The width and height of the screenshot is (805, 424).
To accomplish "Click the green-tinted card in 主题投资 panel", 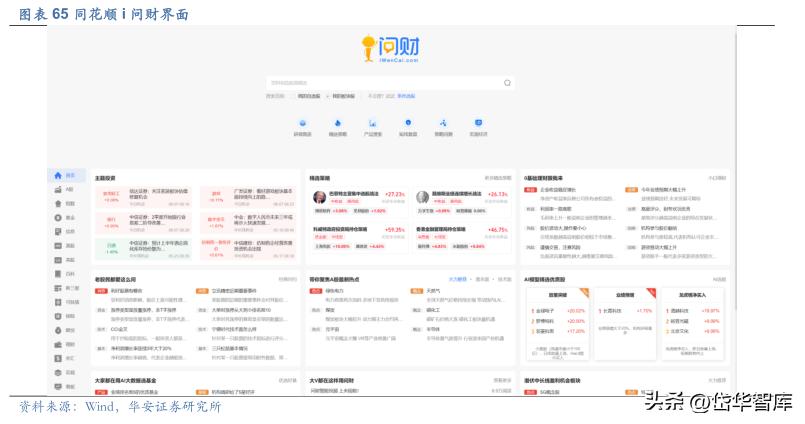I will click(x=143, y=248).
